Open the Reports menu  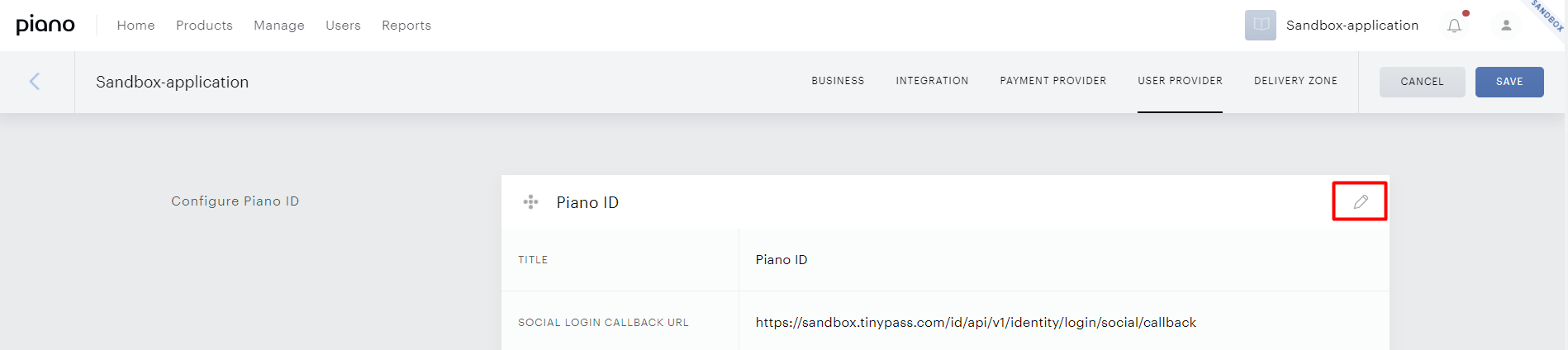(406, 26)
